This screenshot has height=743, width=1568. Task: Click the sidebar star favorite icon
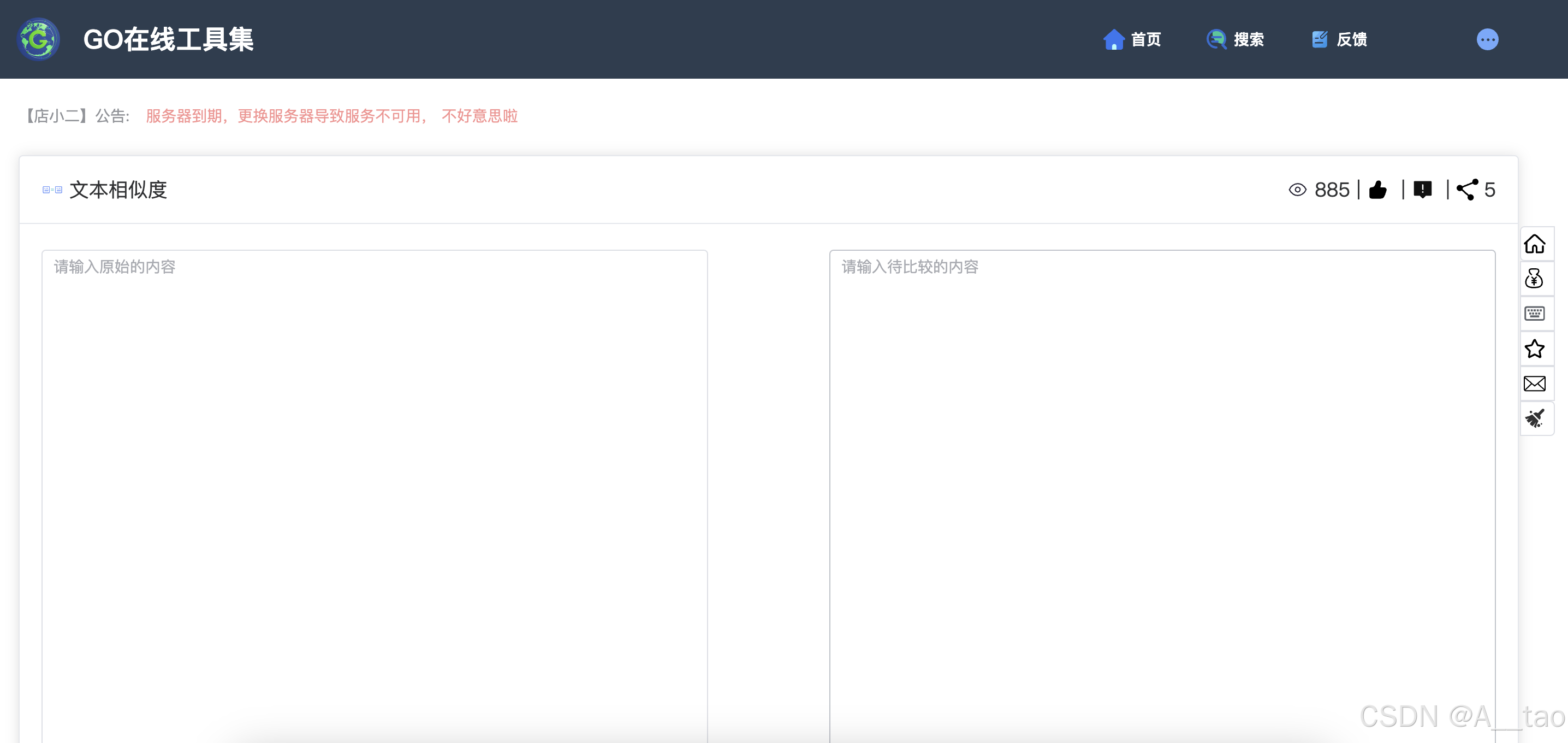point(1535,349)
